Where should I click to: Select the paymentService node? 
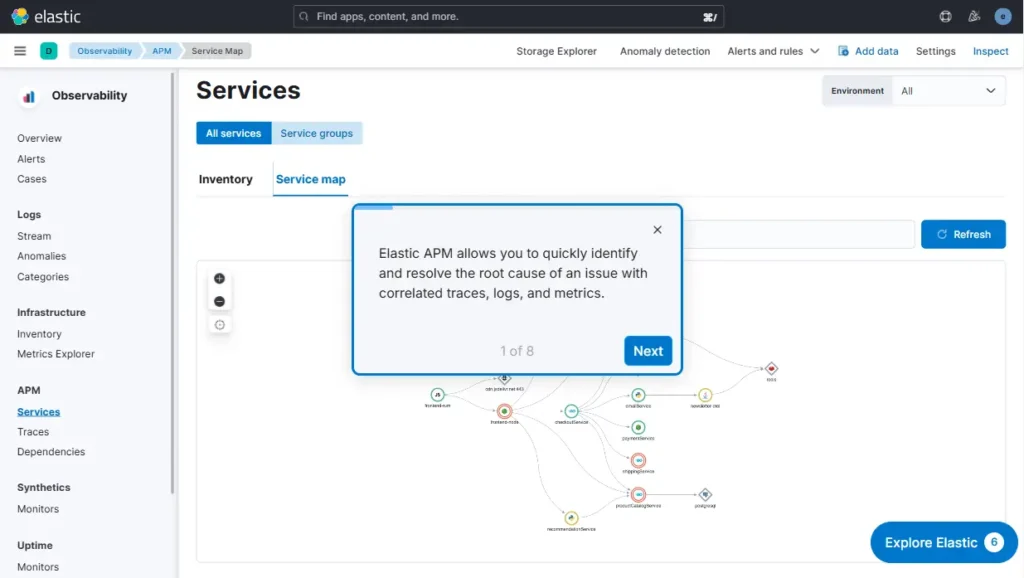pyautogui.click(x=638, y=427)
